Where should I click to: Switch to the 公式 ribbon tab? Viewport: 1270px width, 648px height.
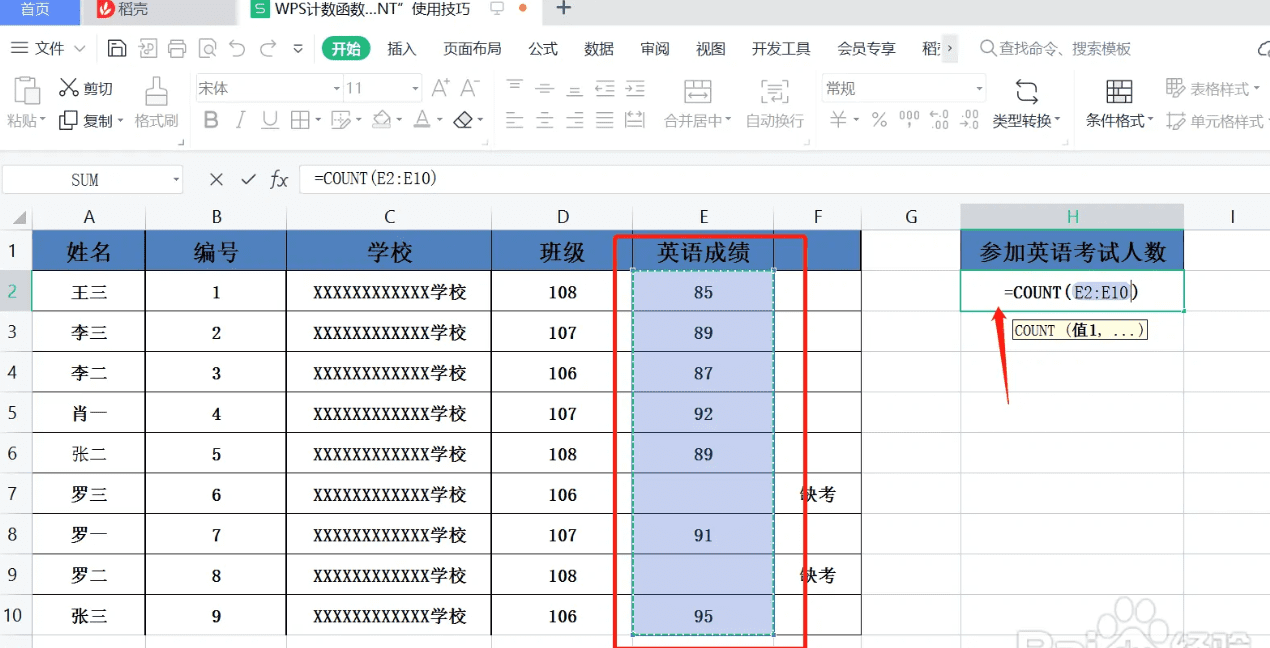click(x=543, y=47)
